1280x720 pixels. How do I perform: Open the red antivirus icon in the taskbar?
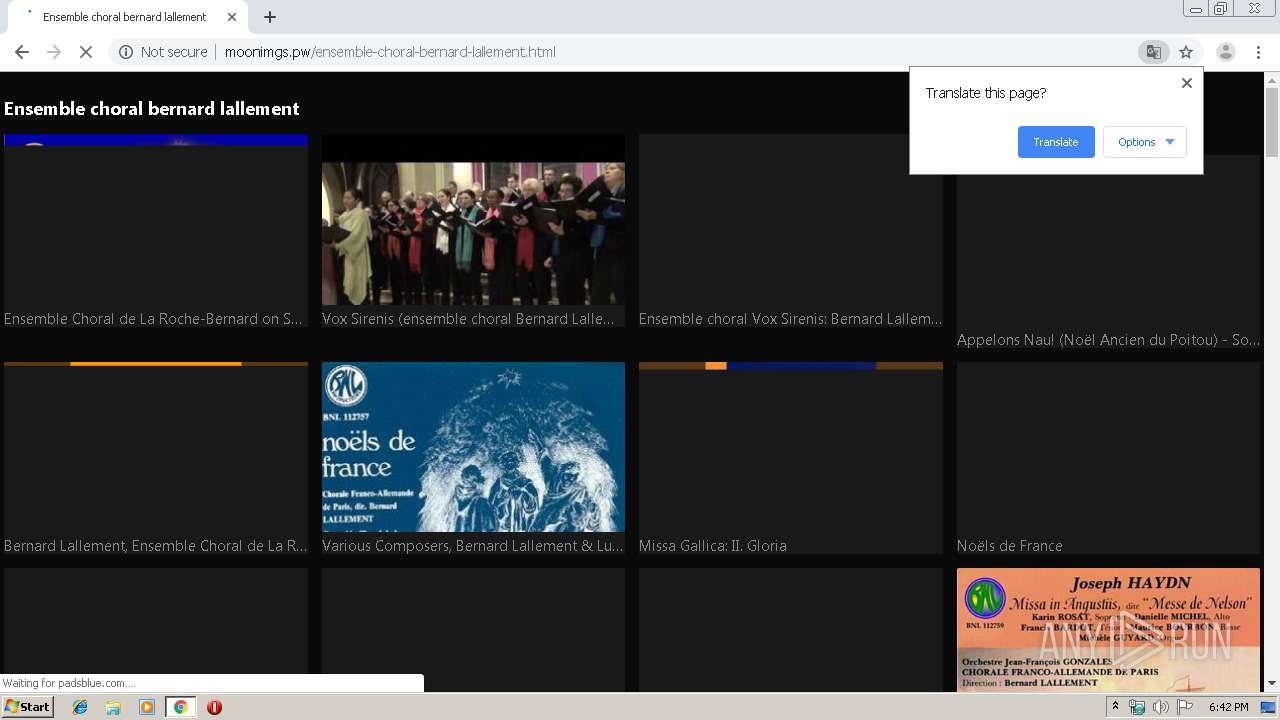pyautogui.click(x=214, y=707)
